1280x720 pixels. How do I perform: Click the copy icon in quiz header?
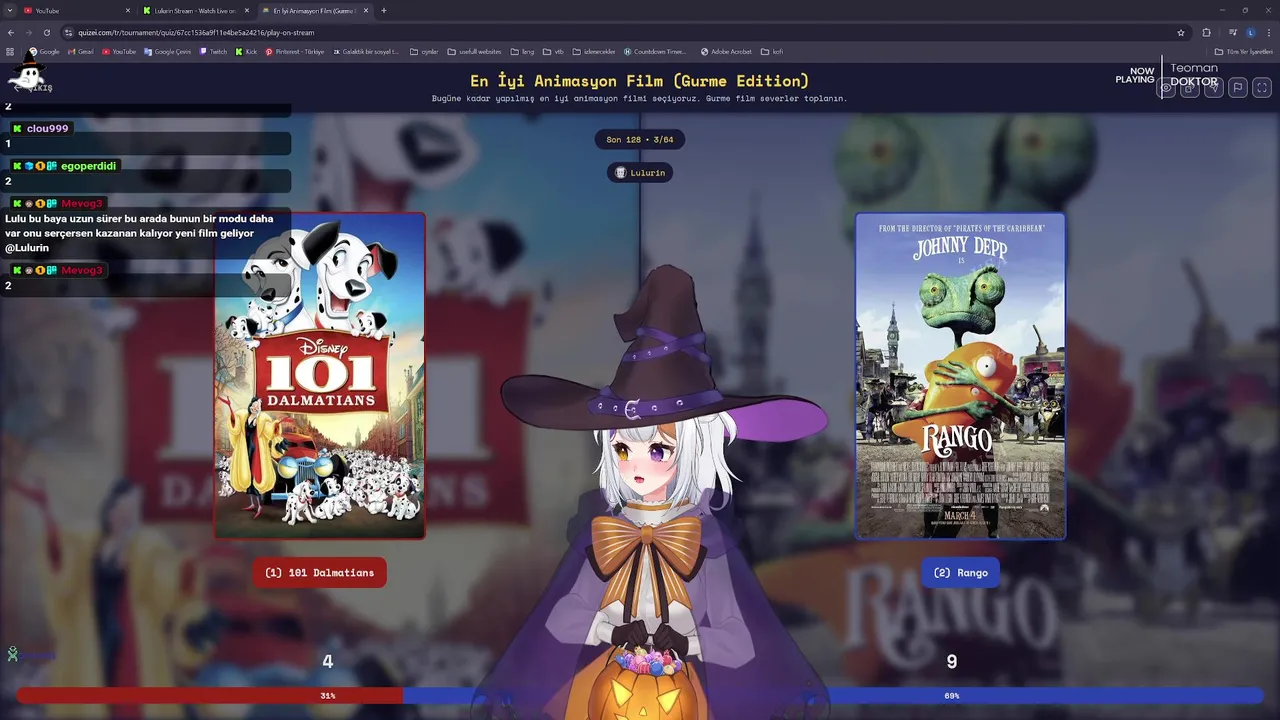click(1190, 88)
